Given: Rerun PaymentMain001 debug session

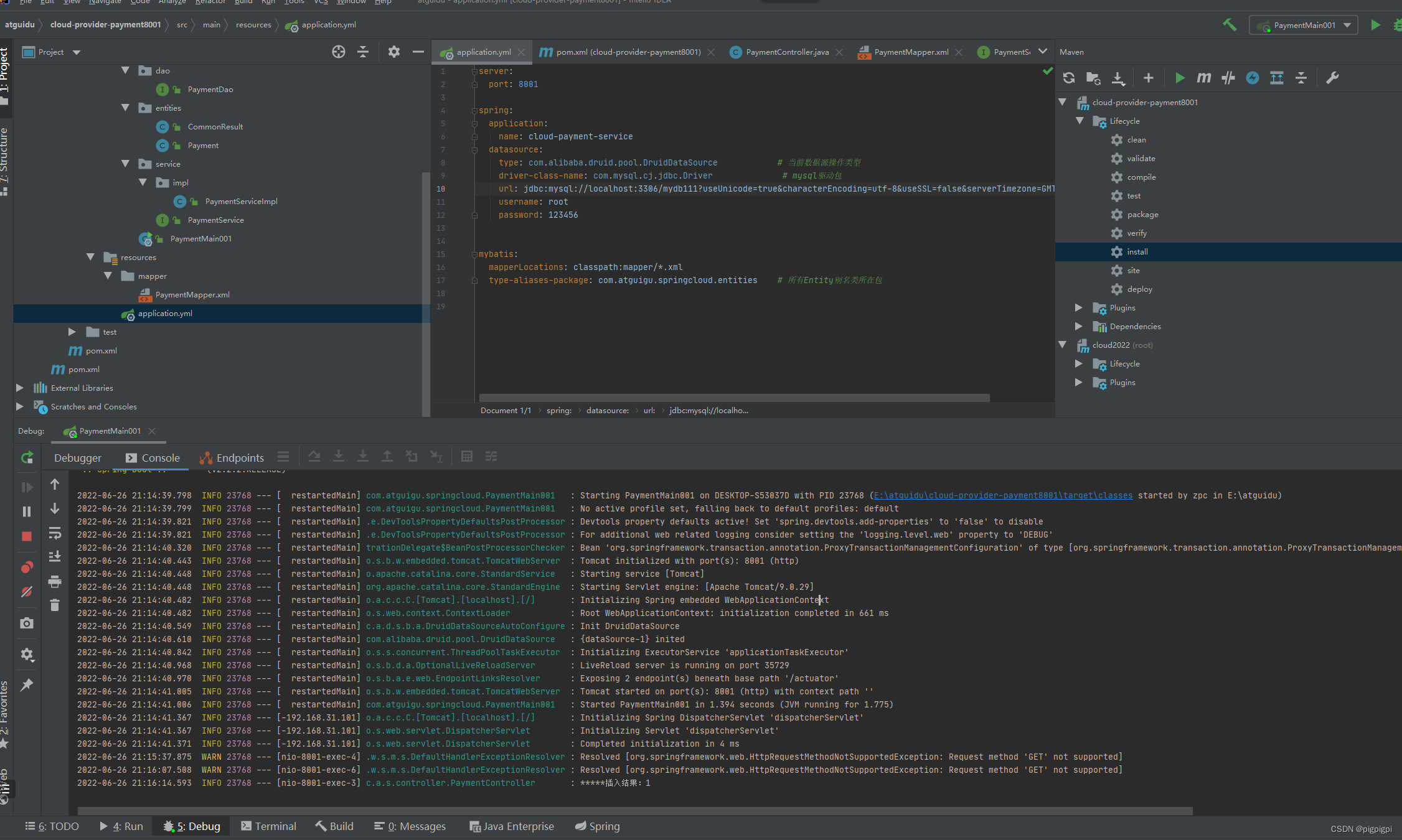Looking at the screenshot, I should tap(27, 457).
